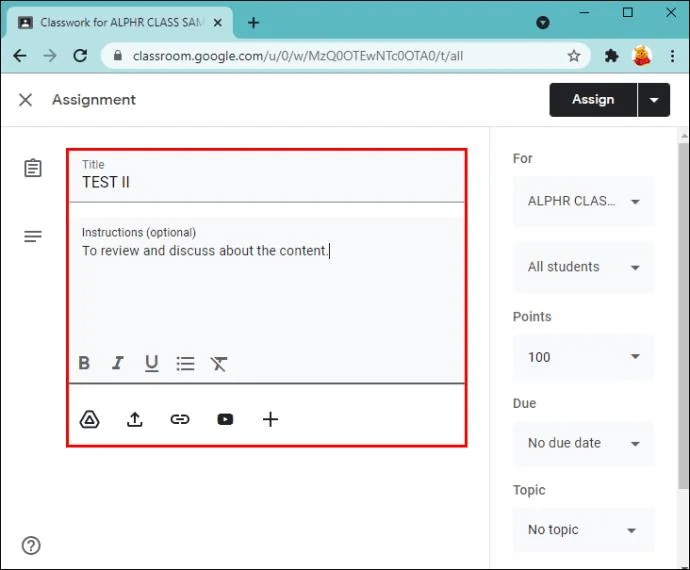Go forward in browser history
The height and width of the screenshot is (570, 690).
[x=50, y=56]
